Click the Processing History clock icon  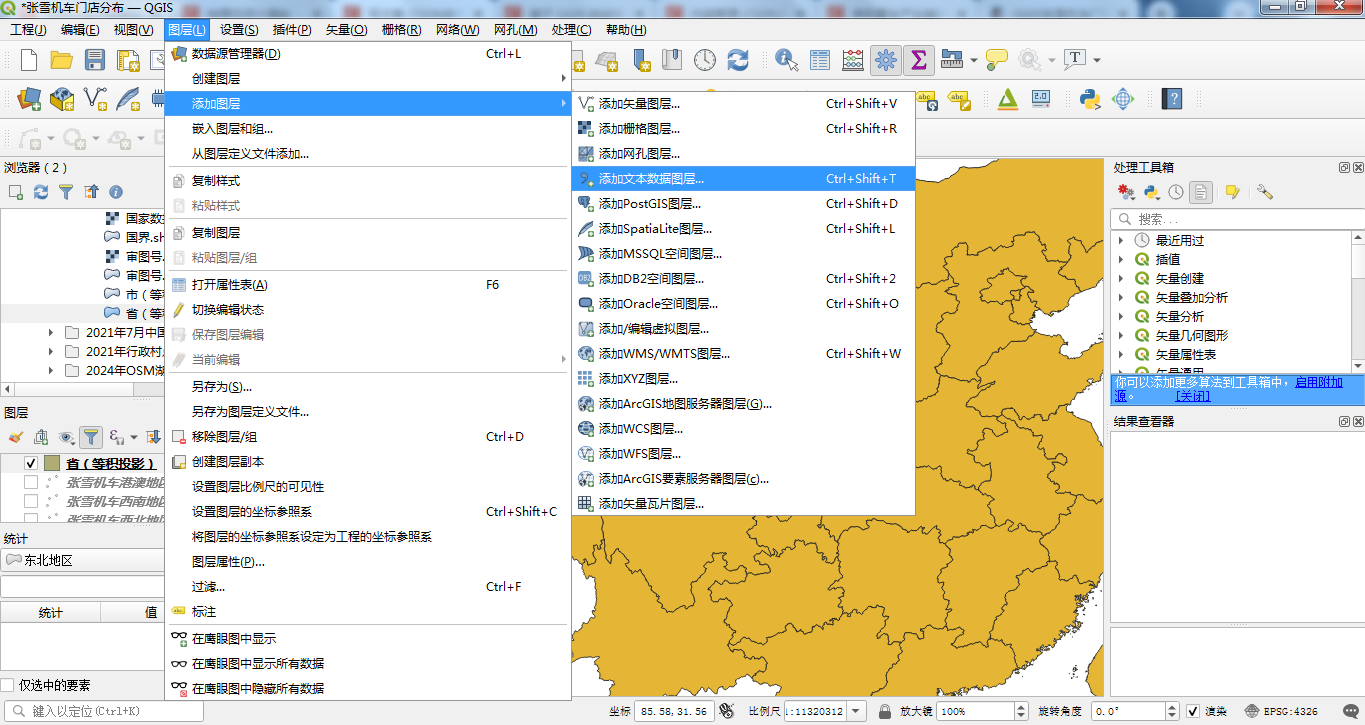pyautogui.click(x=1176, y=192)
